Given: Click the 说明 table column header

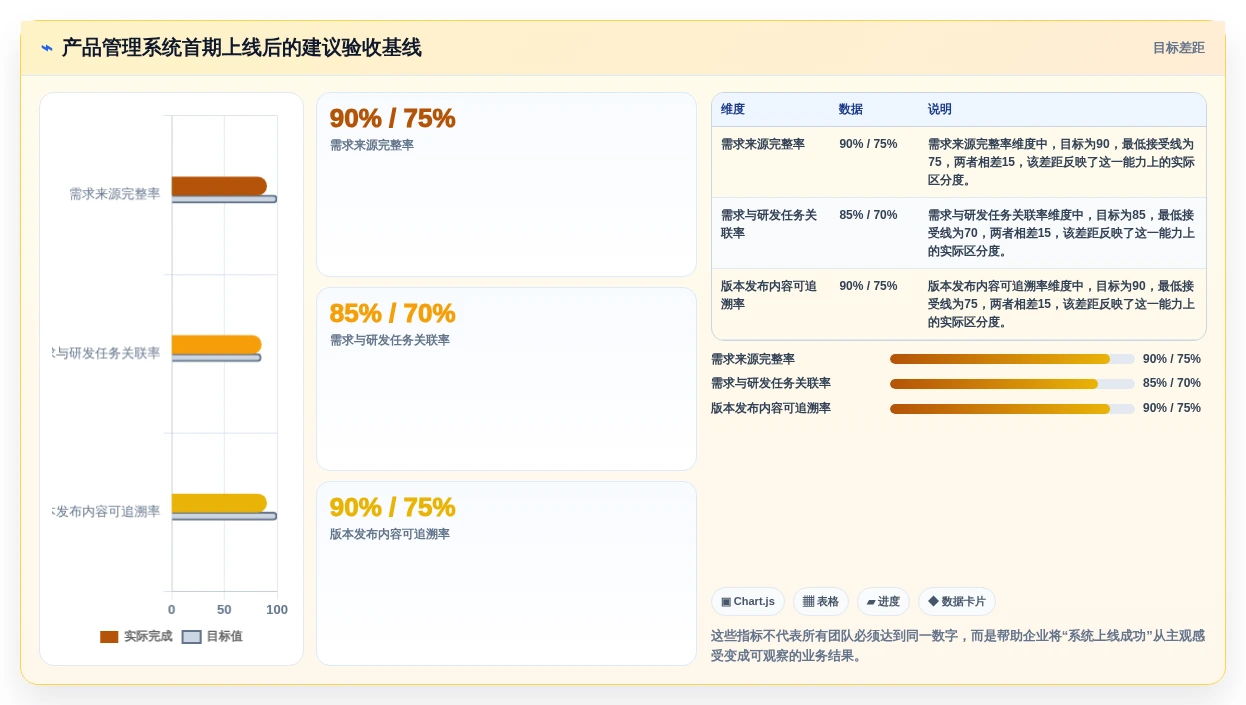Looking at the screenshot, I should (940, 110).
